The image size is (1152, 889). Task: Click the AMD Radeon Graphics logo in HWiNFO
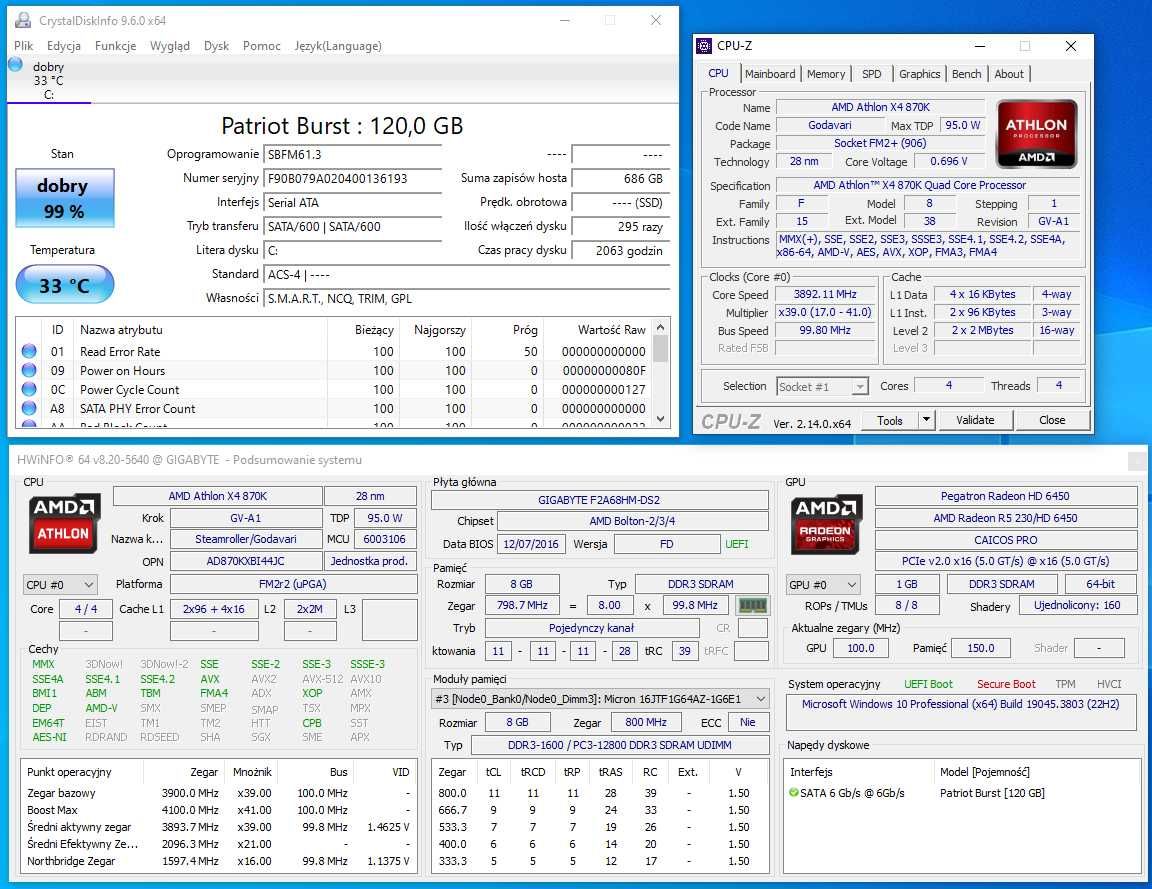[825, 524]
